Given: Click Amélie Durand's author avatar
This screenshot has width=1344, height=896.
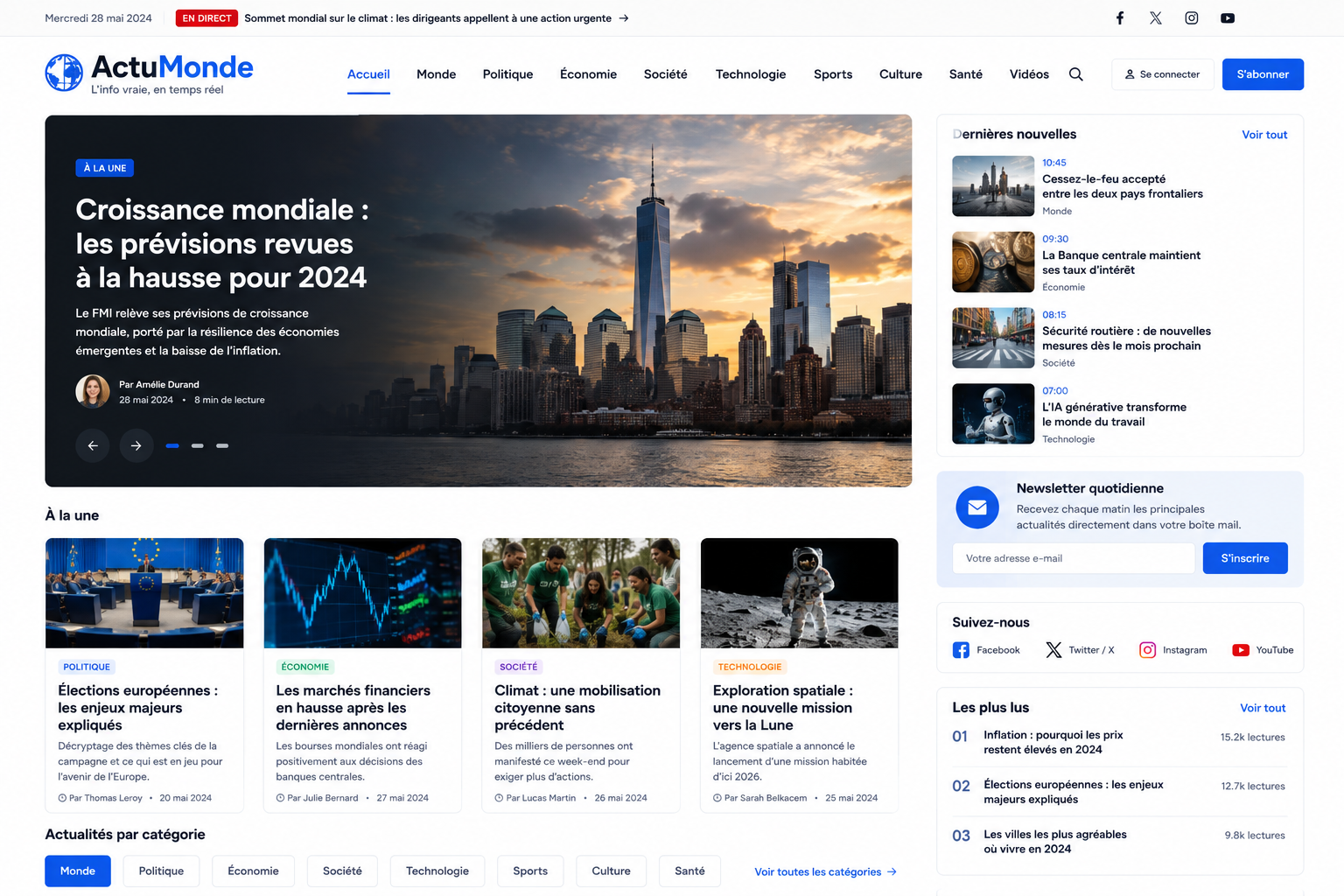Looking at the screenshot, I should coord(93,392).
